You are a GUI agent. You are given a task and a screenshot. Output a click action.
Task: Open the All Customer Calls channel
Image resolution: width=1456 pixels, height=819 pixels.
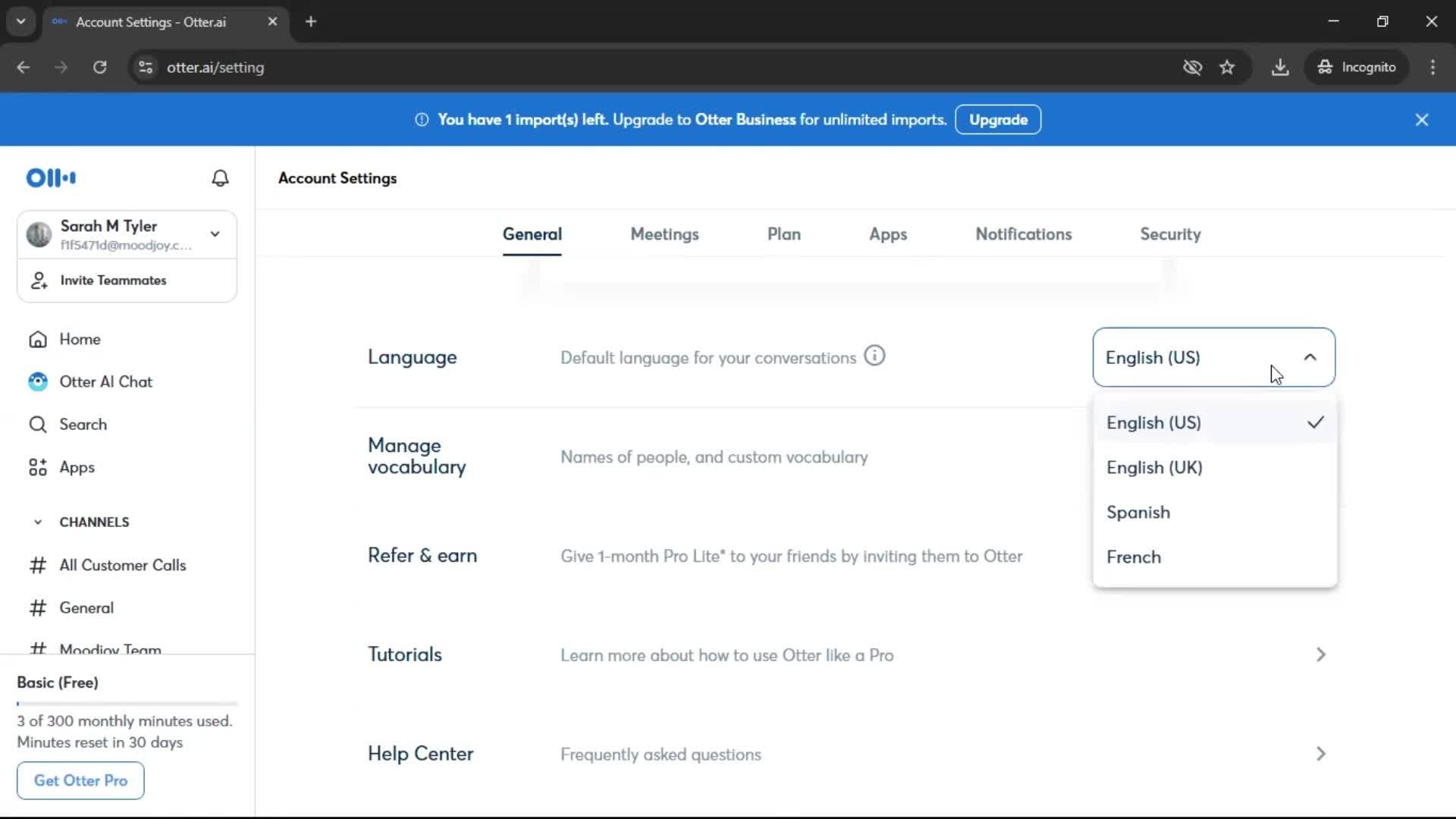pyautogui.click(x=122, y=565)
